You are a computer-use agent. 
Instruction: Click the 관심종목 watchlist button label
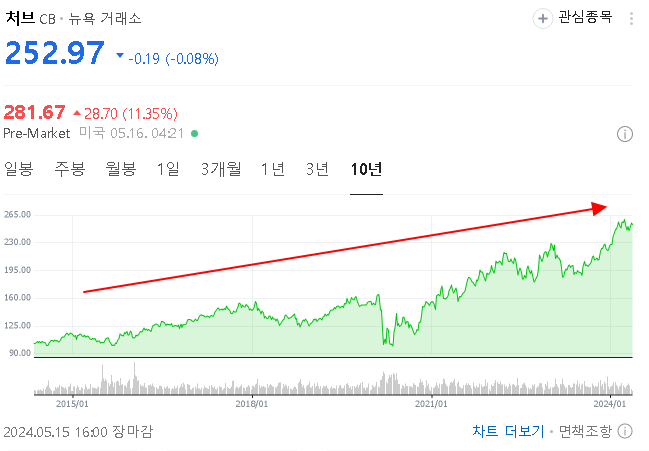tap(585, 17)
